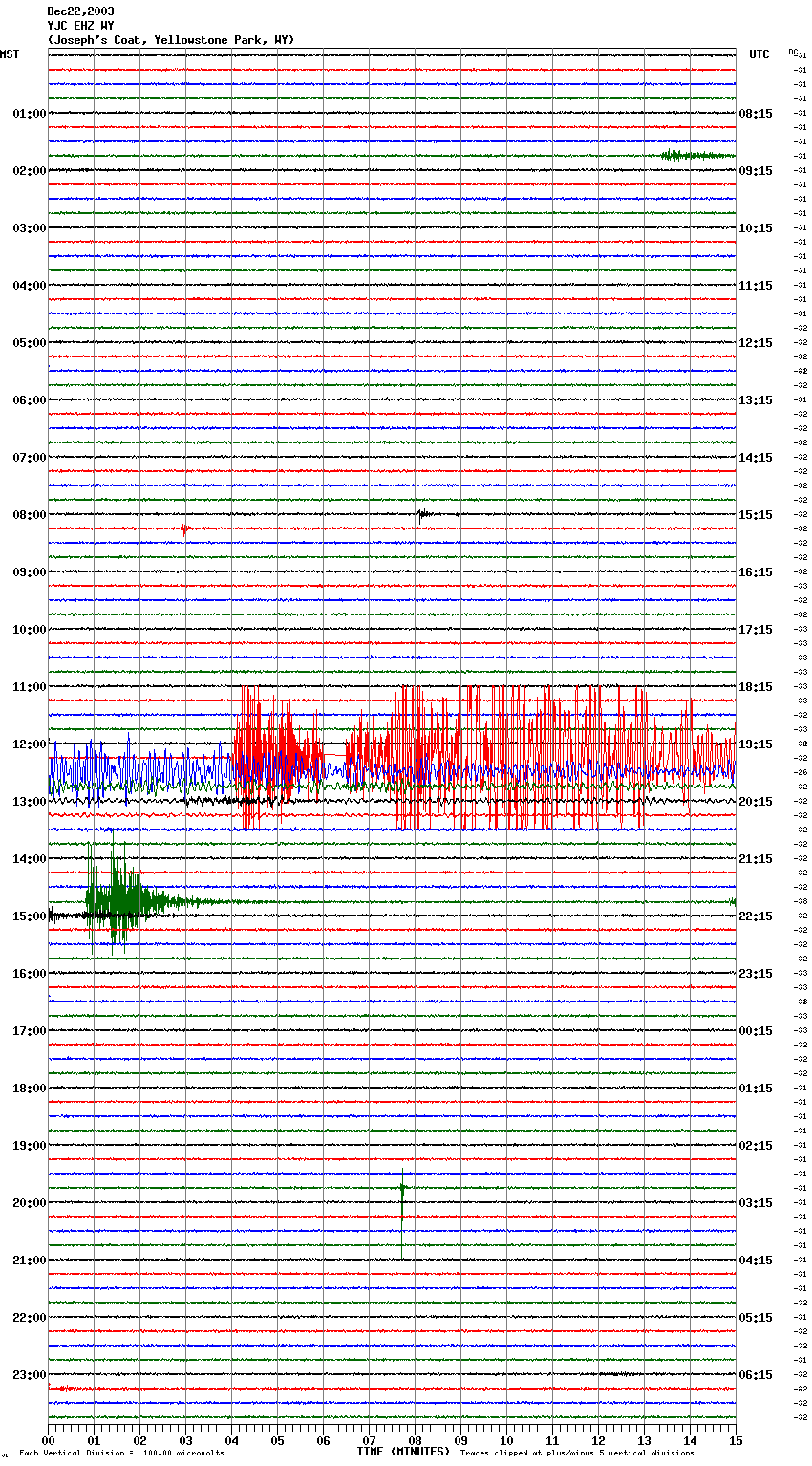Click the 00:15 UTC time label

pos(756,1031)
